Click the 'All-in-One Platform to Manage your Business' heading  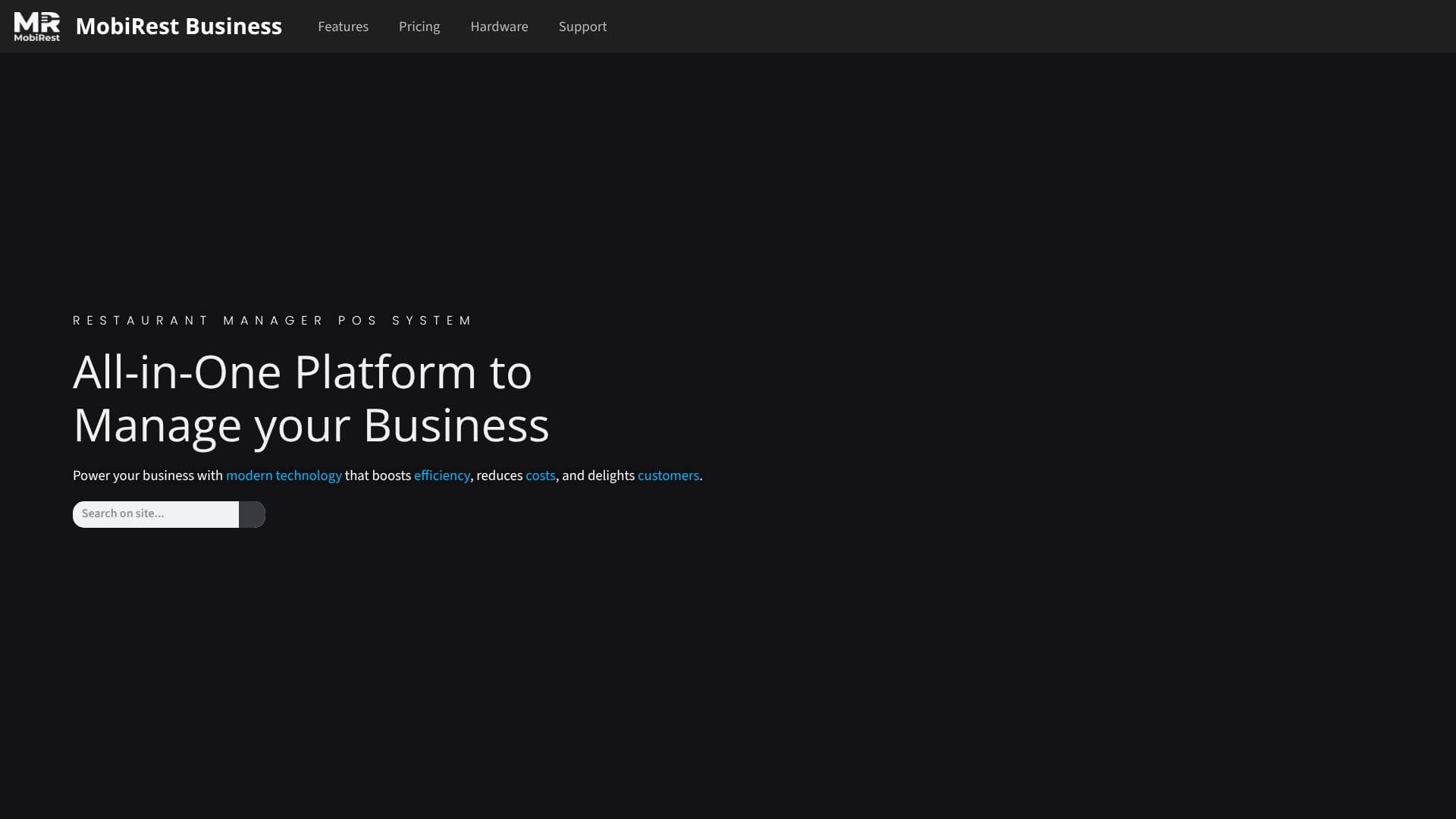[311, 399]
